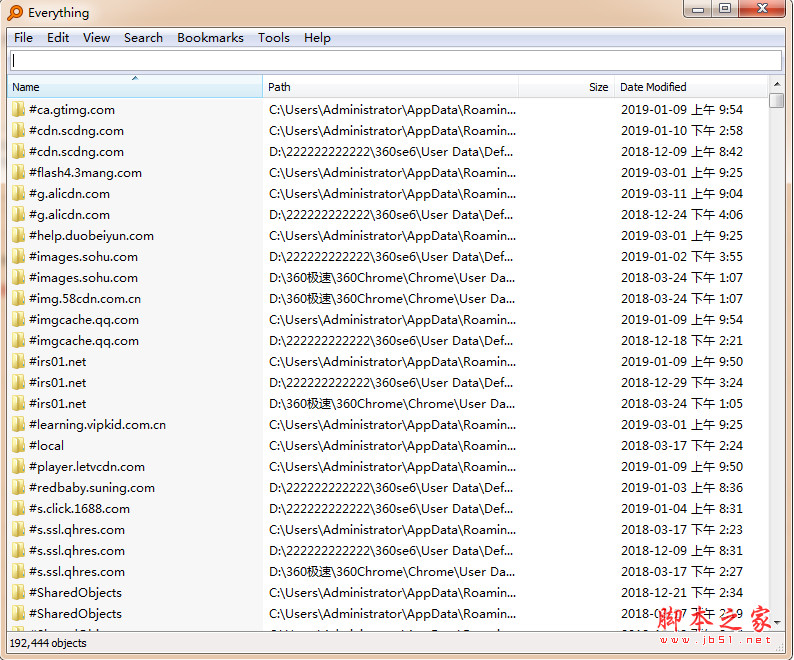
Task: Click date 2018-12-29 下午 3:24
Action: (x=682, y=382)
